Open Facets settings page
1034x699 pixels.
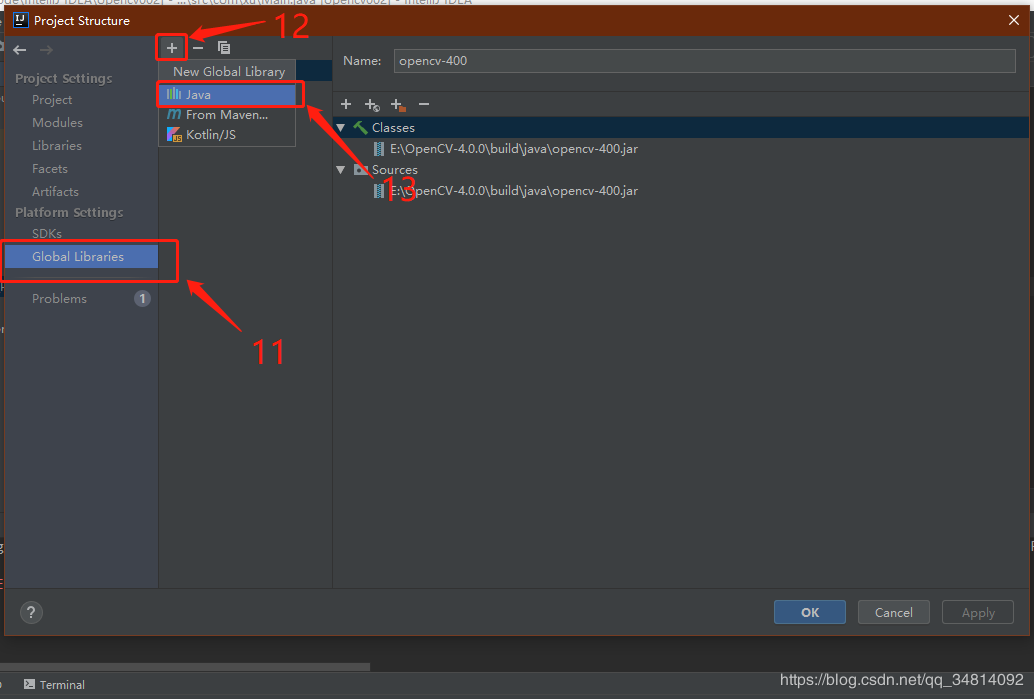pos(49,169)
